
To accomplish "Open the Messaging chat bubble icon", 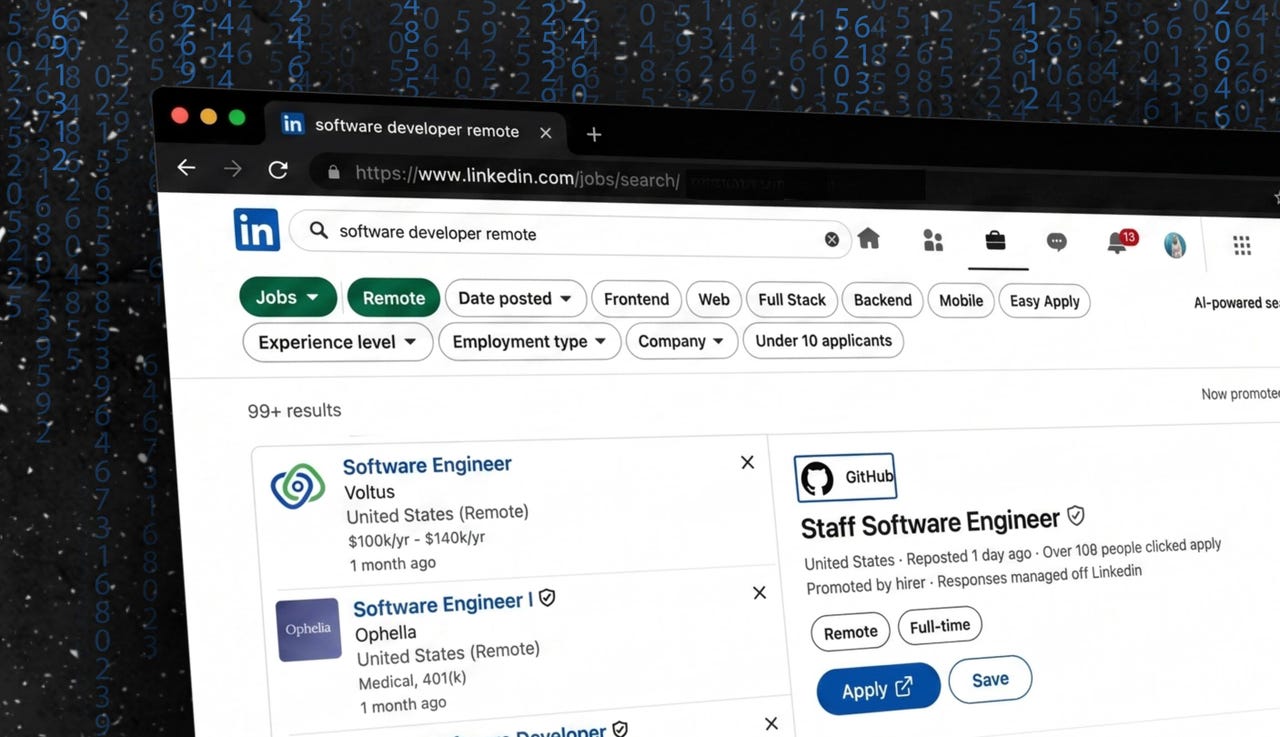I will pos(1056,242).
